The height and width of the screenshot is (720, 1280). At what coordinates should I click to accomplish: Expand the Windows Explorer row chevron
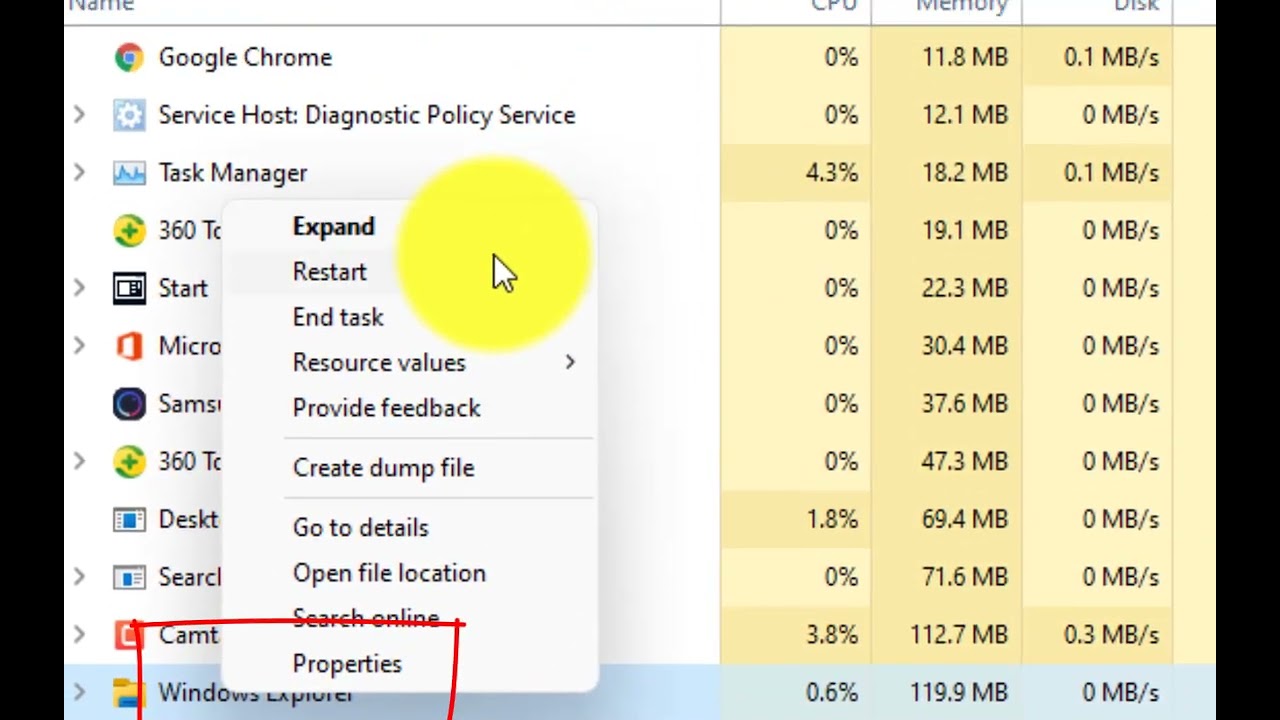[79, 692]
